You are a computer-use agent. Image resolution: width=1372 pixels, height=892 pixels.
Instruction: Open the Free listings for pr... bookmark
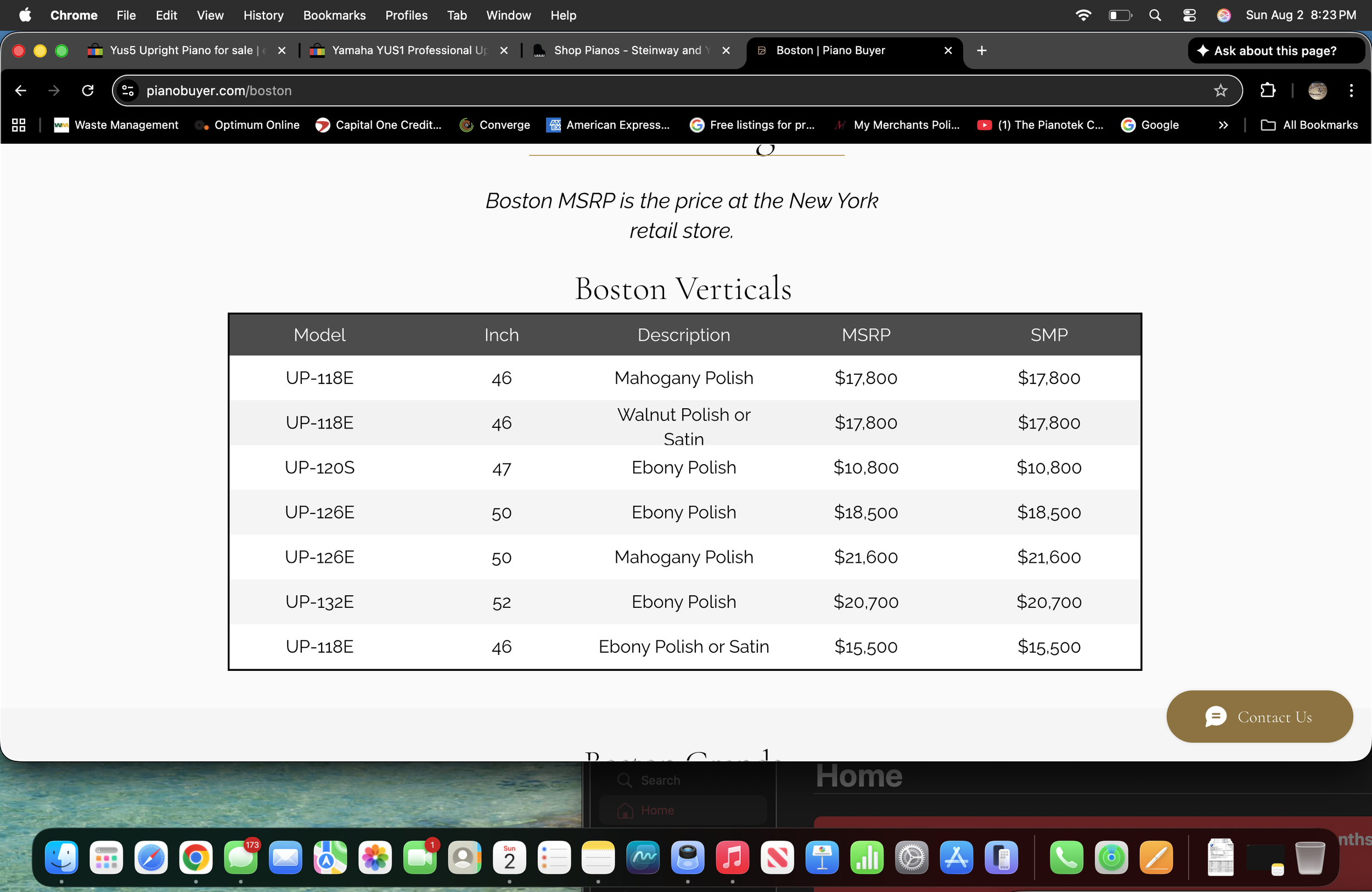coord(752,125)
